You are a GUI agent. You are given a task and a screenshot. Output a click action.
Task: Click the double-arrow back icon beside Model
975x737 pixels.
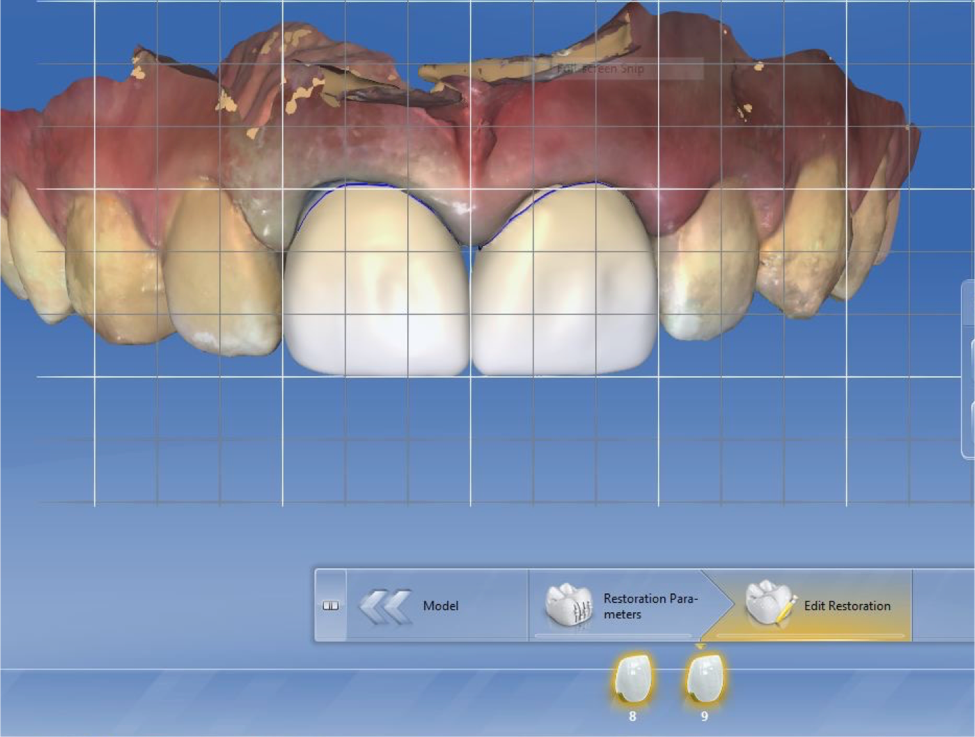click(385, 606)
